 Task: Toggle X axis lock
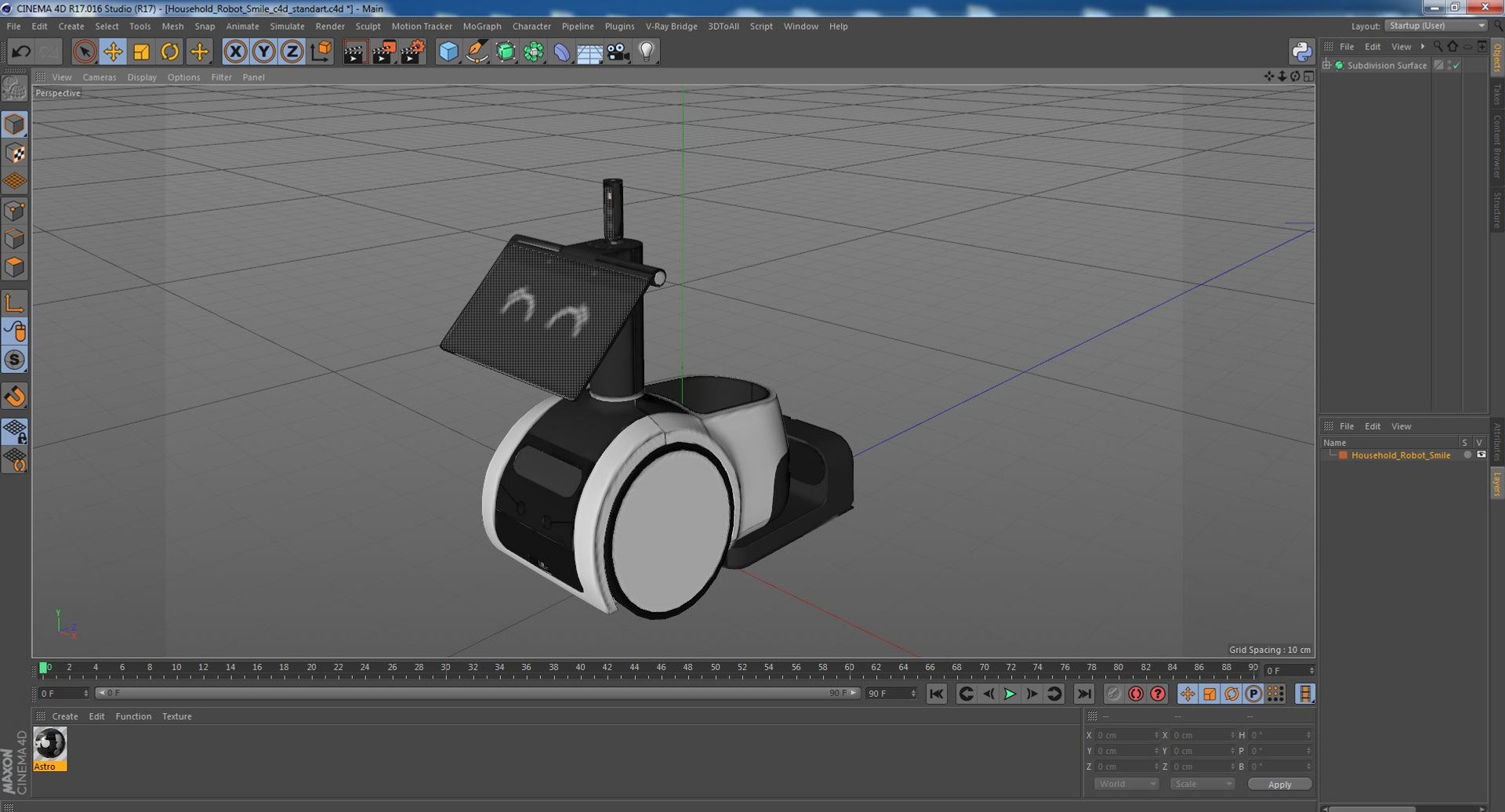235,52
